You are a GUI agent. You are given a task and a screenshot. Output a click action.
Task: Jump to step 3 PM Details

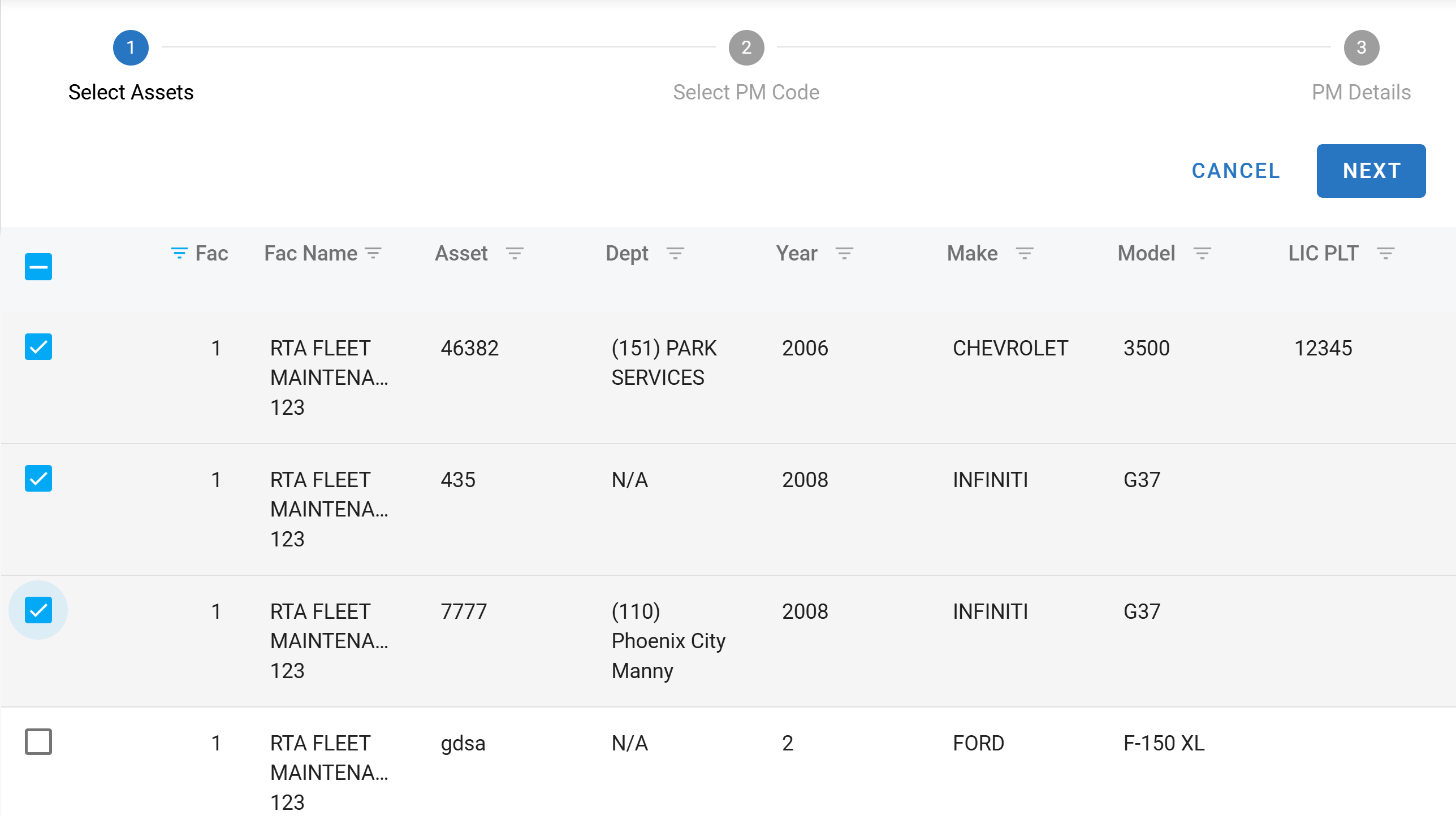(x=1361, y=48)
